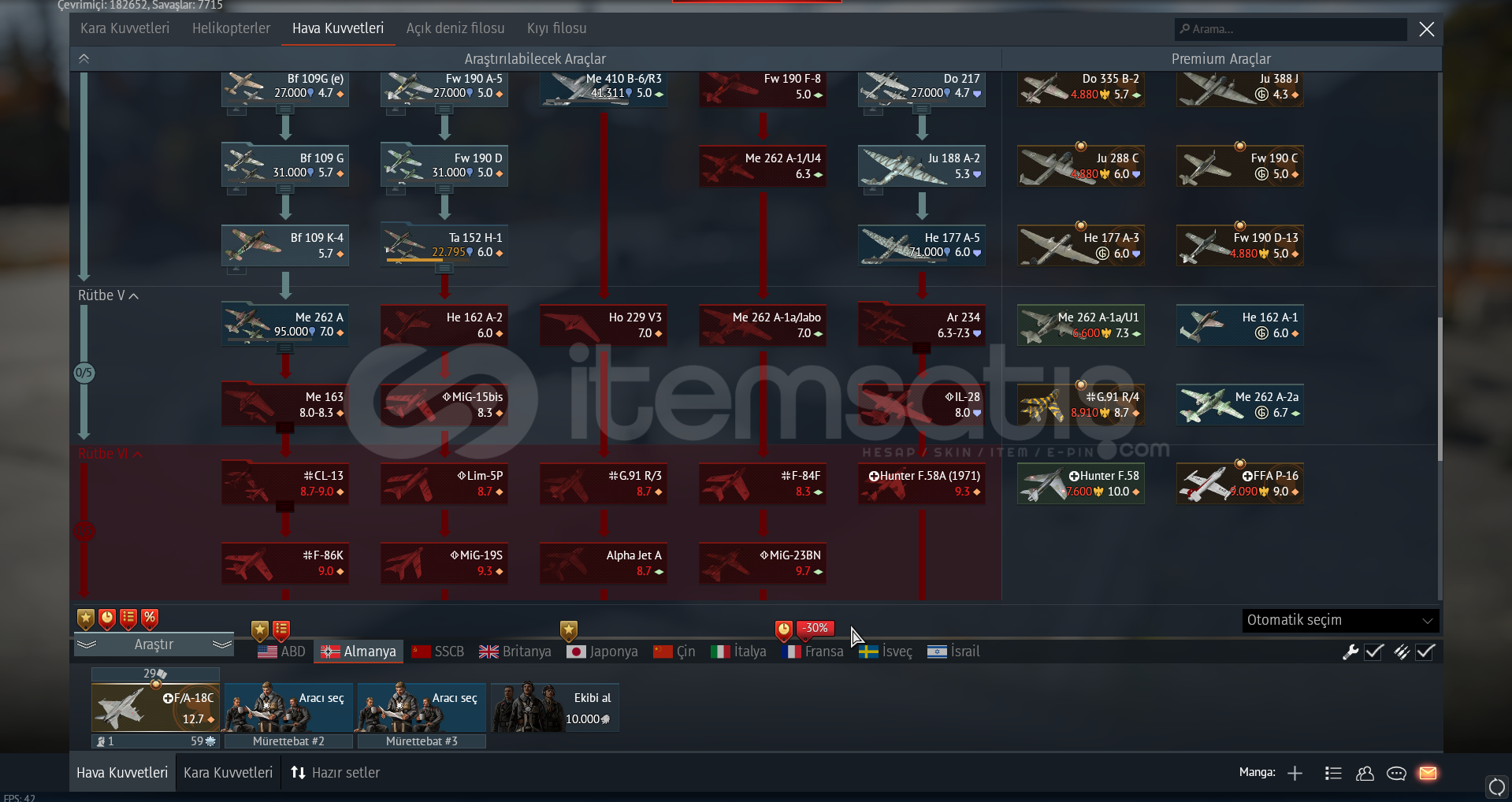
Task: Click the red clock badge above Fransa
Action: click(783, 629)
